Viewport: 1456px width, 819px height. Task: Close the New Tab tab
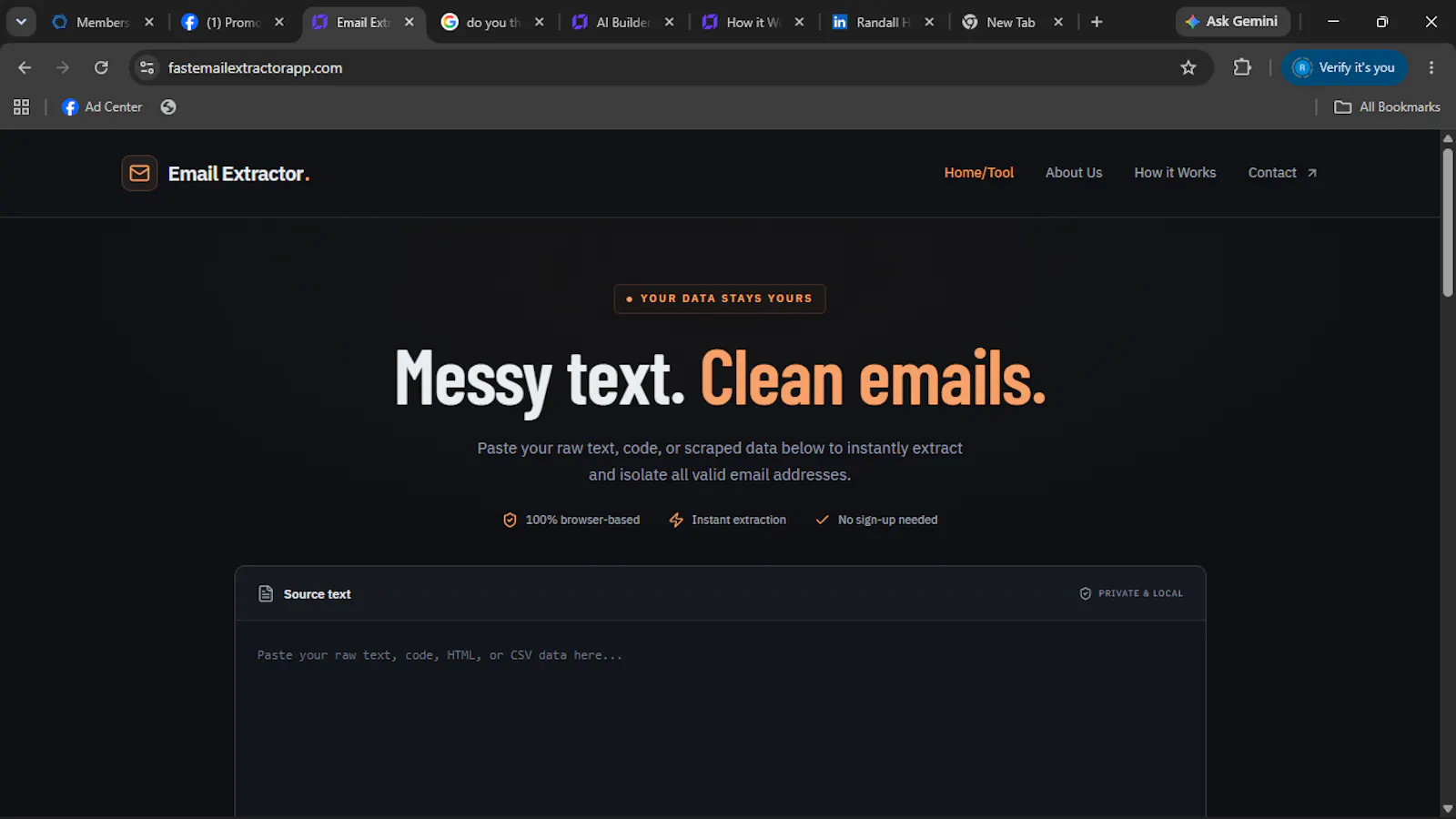tap(1058, 22)
